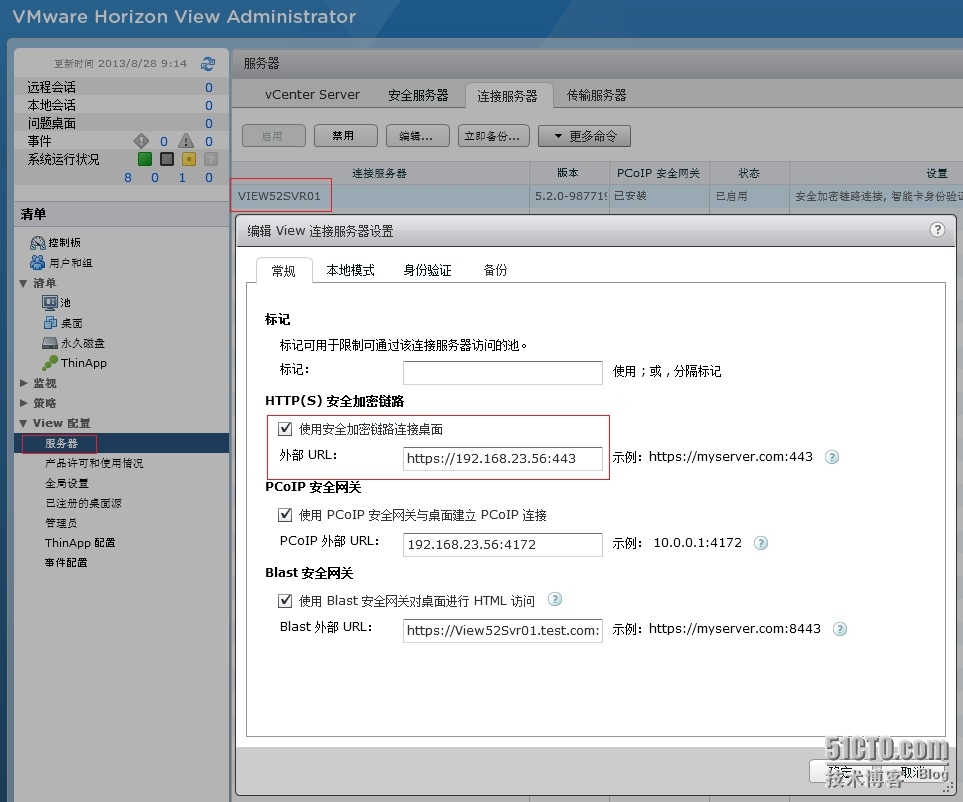Switch to 传输服务器 tab
Image resolution: width=963 pixels, height=802 pixels.
click(x=596, y=95)
